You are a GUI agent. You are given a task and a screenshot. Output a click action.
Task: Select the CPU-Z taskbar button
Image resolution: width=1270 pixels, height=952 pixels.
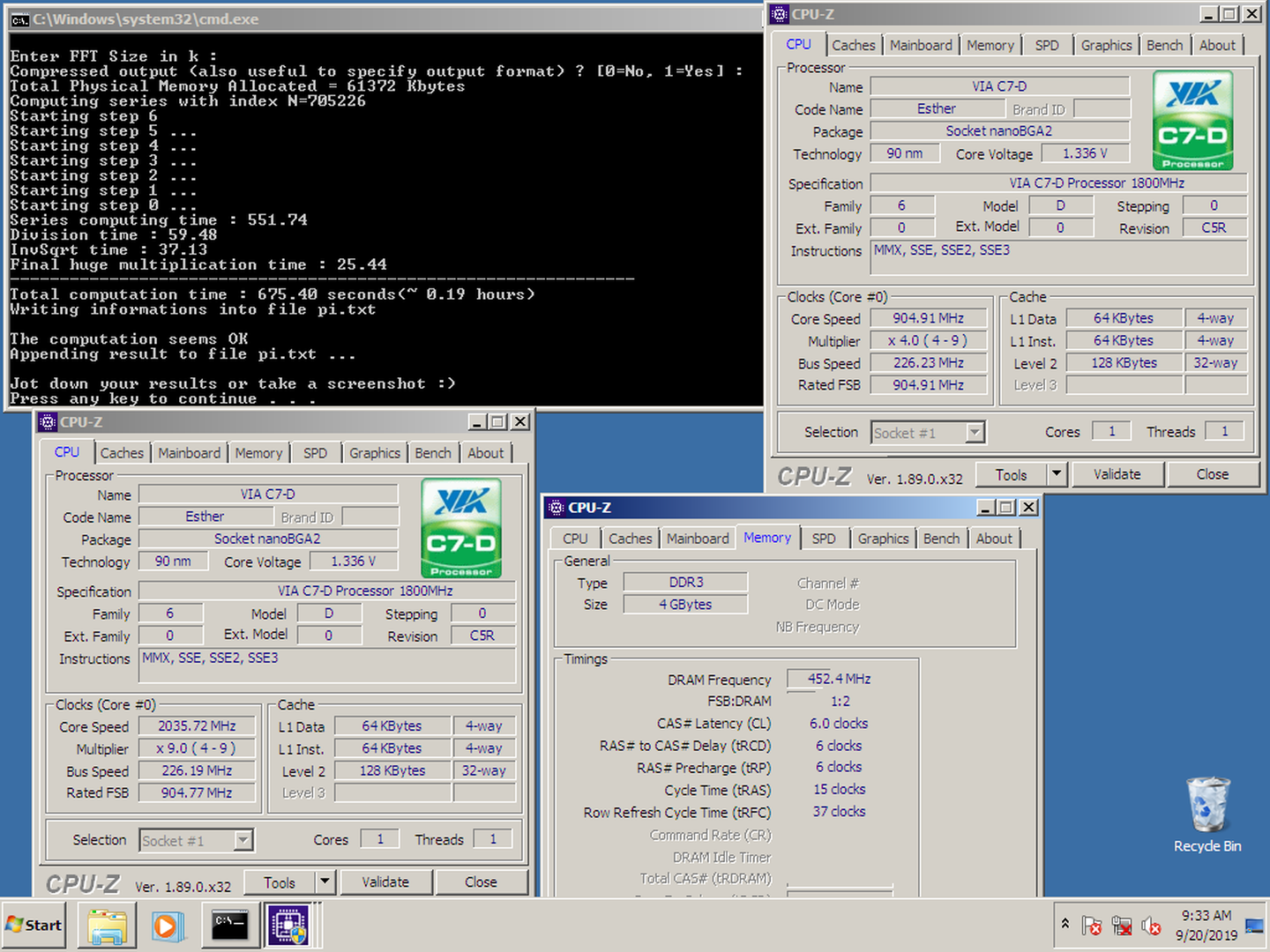(290, 926)
